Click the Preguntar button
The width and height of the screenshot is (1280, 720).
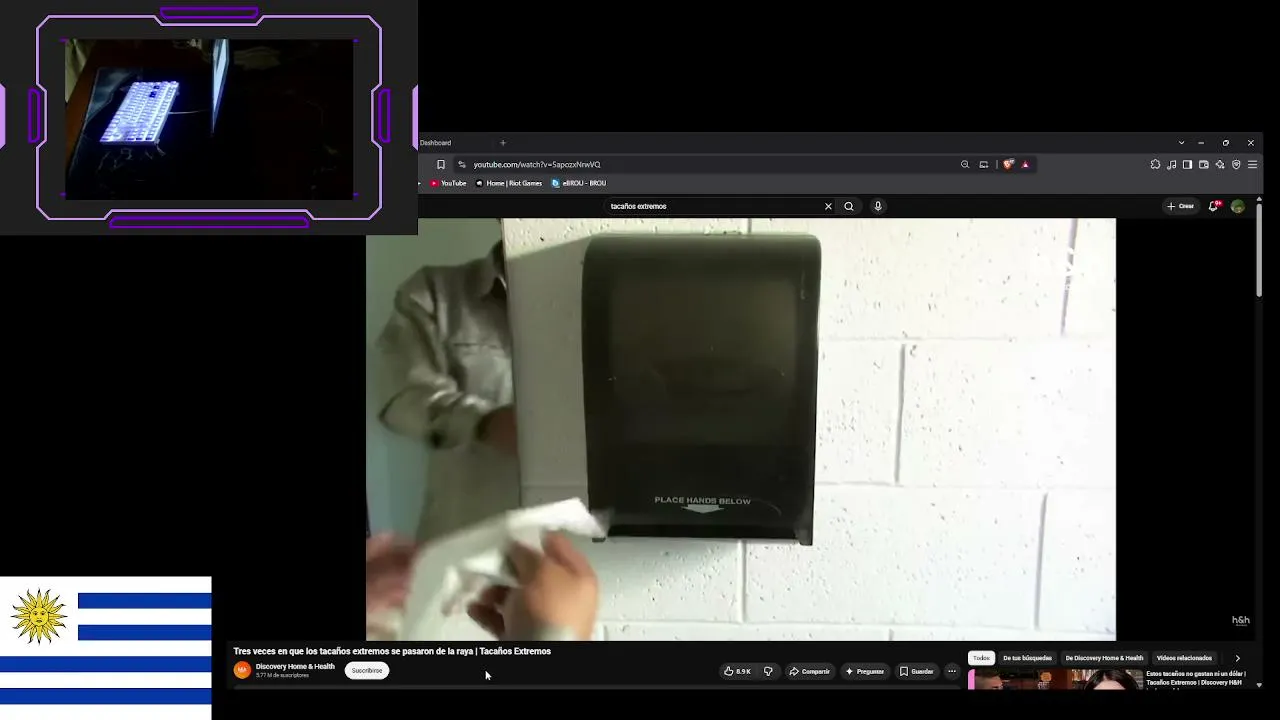coord(865,671)
